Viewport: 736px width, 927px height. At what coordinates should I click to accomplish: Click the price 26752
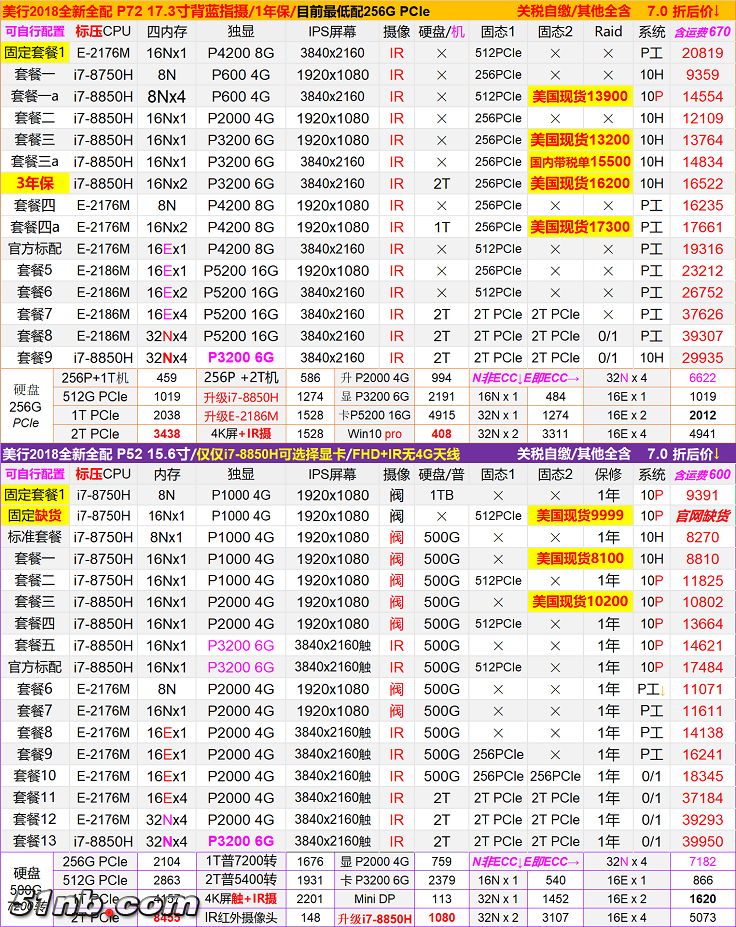pyautogui.click(x=702, y=293)
